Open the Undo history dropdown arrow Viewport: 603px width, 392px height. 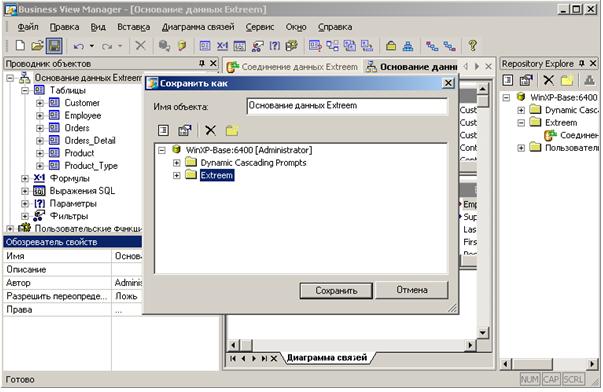(92, 46)
